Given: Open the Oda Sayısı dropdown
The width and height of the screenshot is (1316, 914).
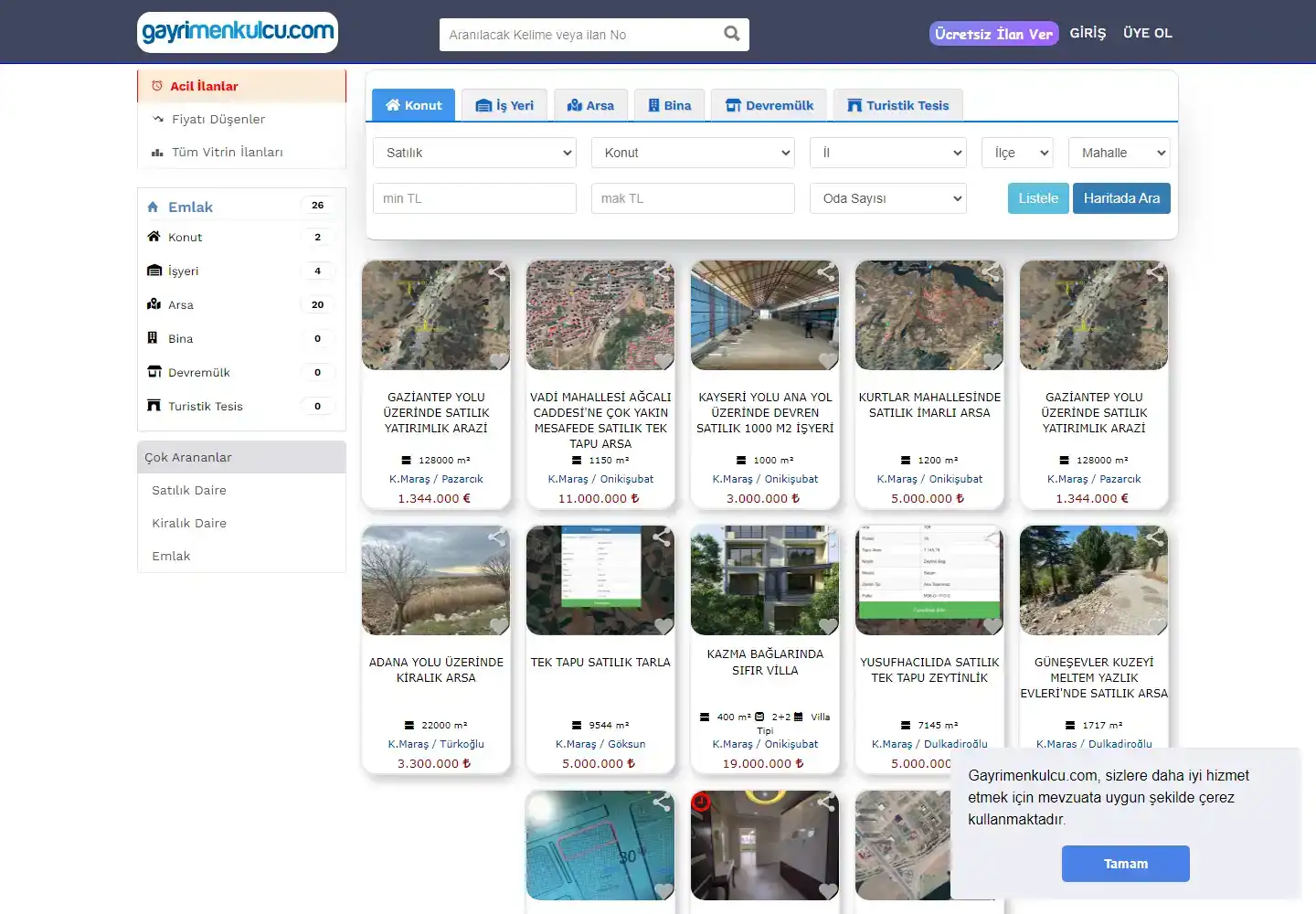Looking at the screenshot, I should (x=888, y=198).
